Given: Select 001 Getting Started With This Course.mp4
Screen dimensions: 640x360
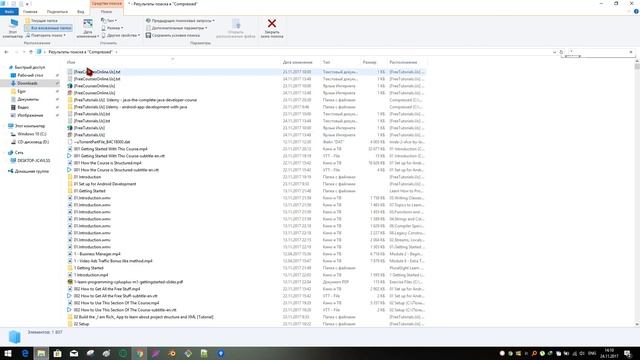Looking at the screenshot, I should click(110, 149).
